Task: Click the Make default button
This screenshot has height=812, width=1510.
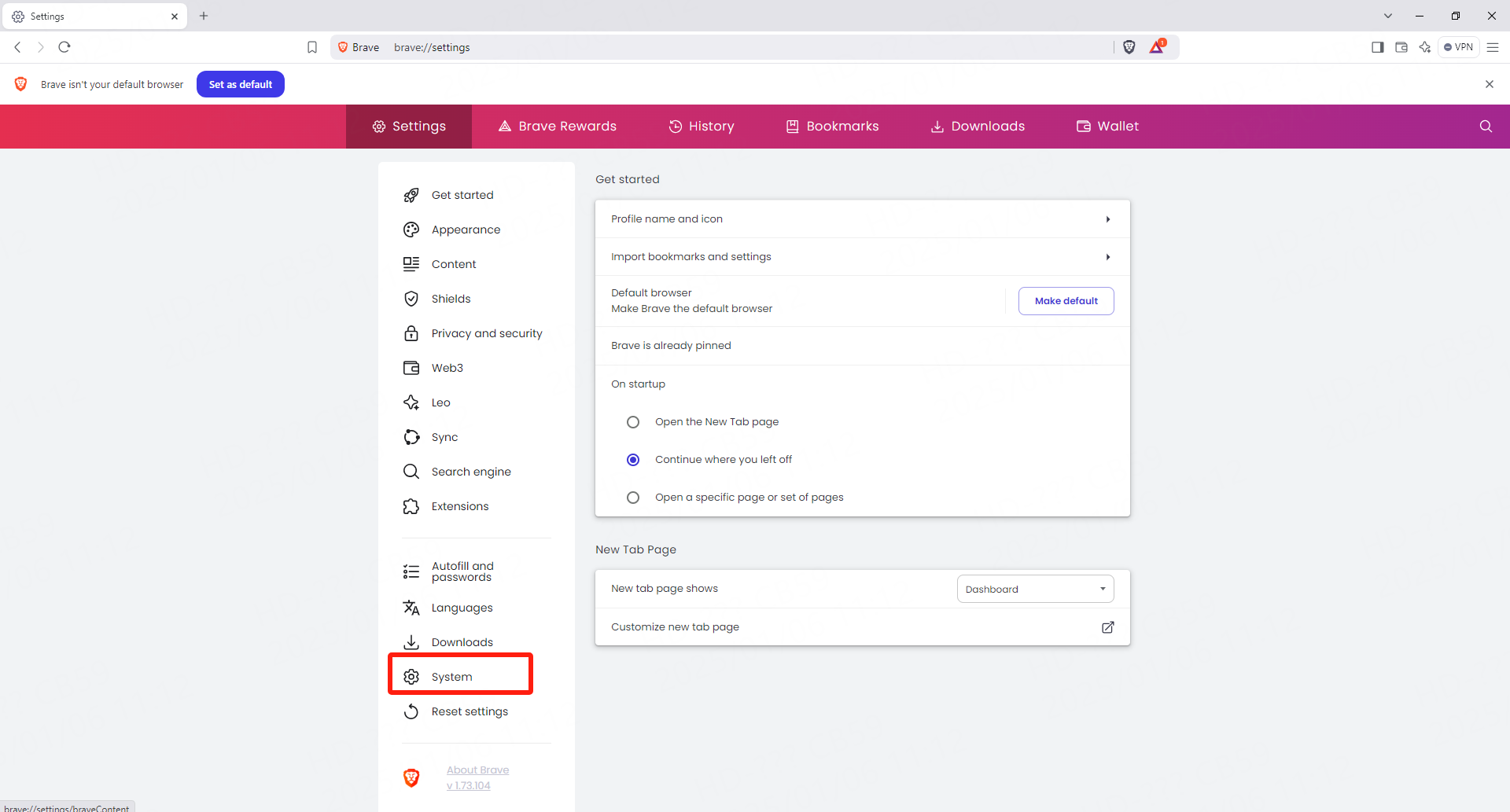Action: pyautogui.click(x=1066, y=301)
